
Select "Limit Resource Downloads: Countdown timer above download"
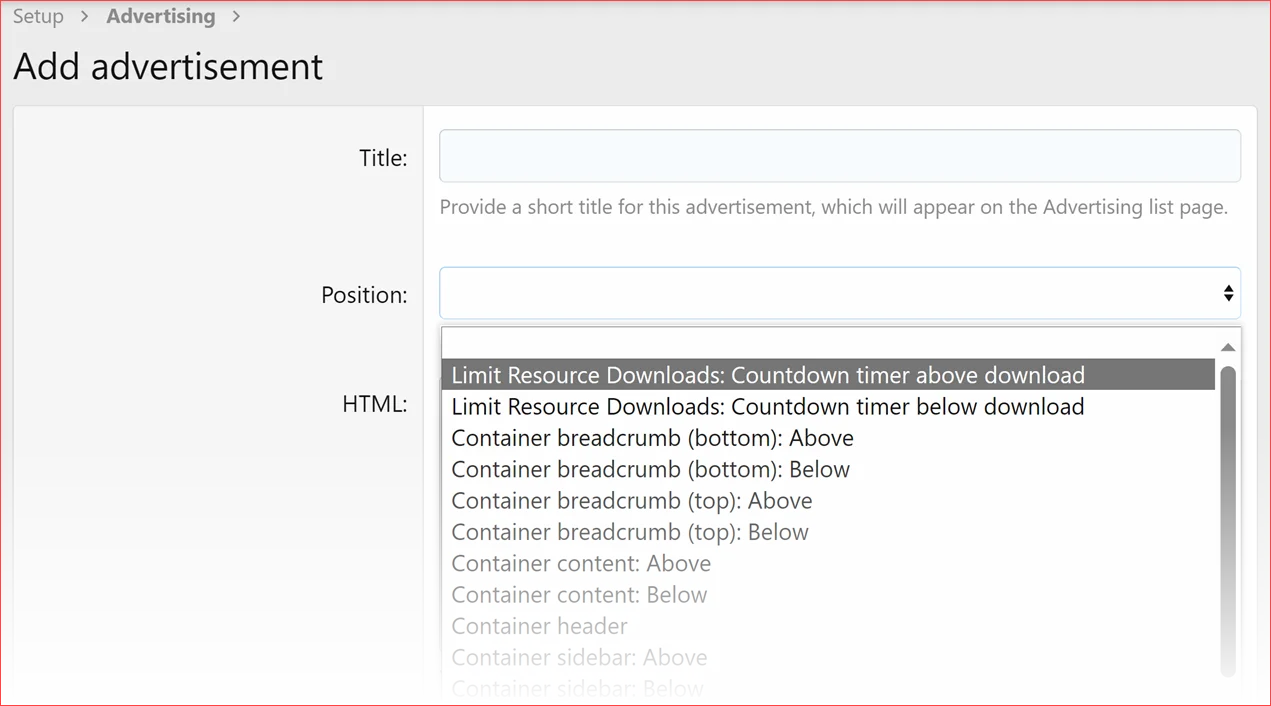point(767,374)
